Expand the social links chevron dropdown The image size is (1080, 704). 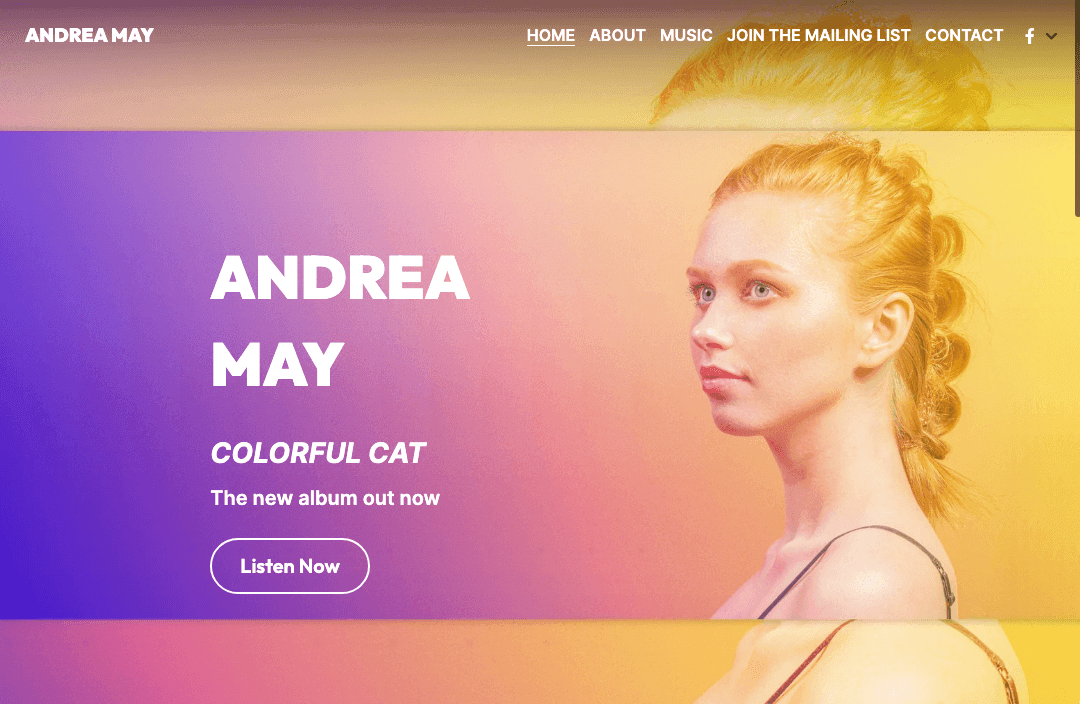(x=1051, y=36)
